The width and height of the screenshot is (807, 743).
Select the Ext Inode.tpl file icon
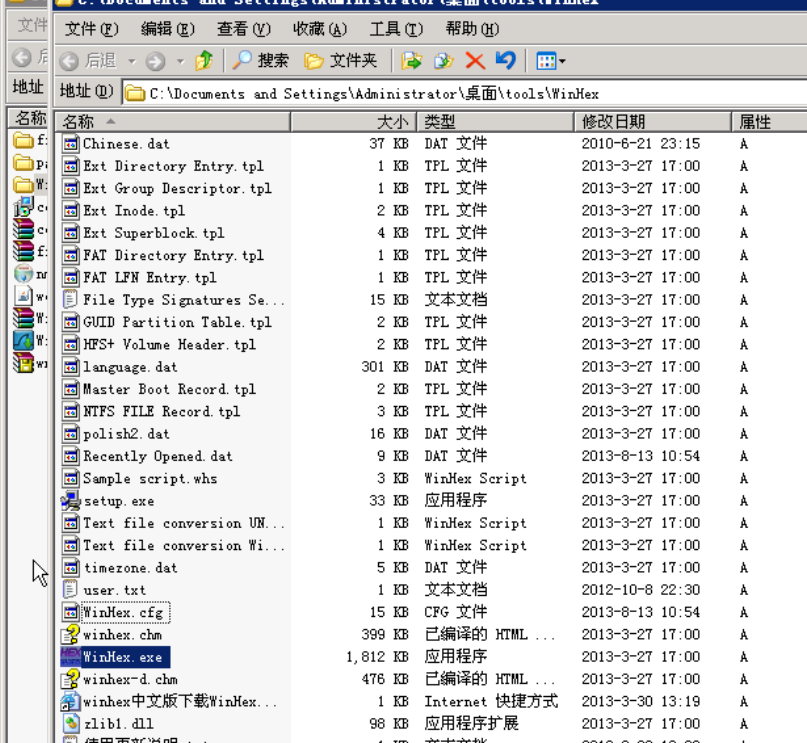pyautogui.click(x=71, y=210)
